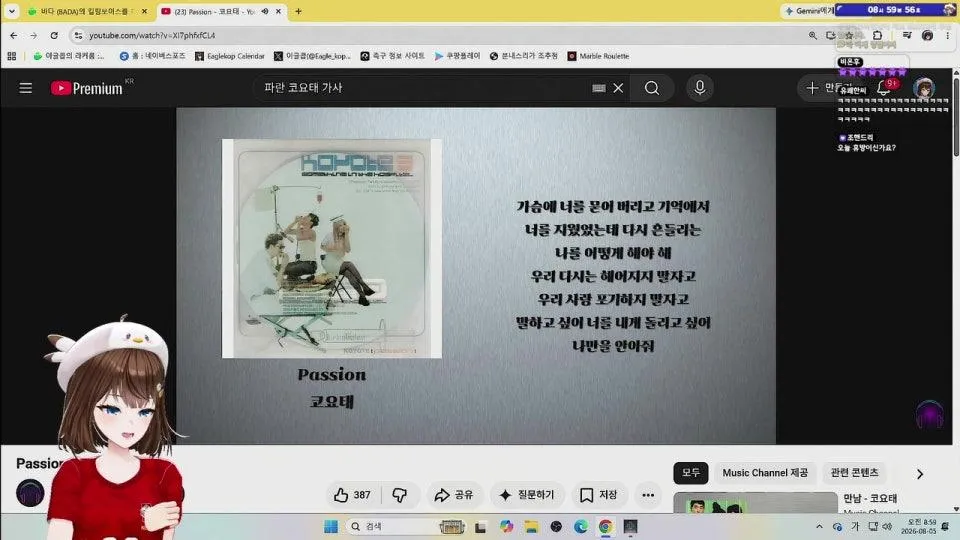This screenshot has width=960, height=540.
Task: Clear the YouTube search query with the X
Action: (618, 88)
